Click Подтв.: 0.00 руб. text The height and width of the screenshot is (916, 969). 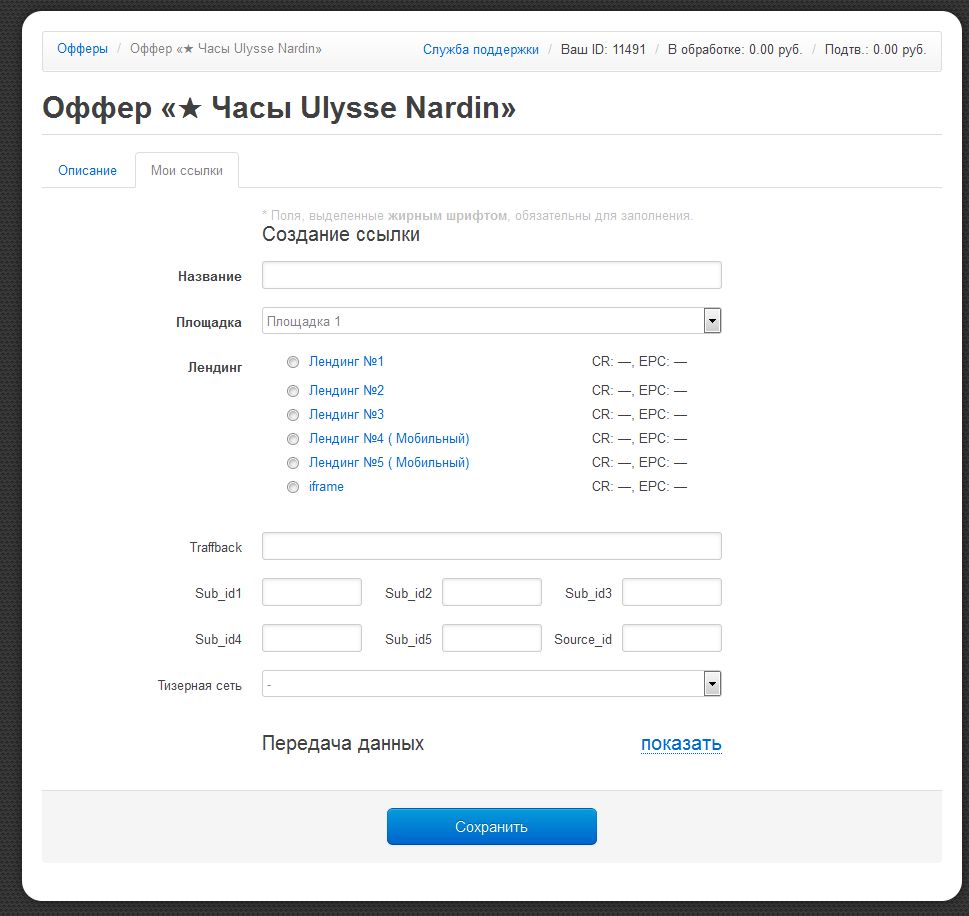point(875,49)
